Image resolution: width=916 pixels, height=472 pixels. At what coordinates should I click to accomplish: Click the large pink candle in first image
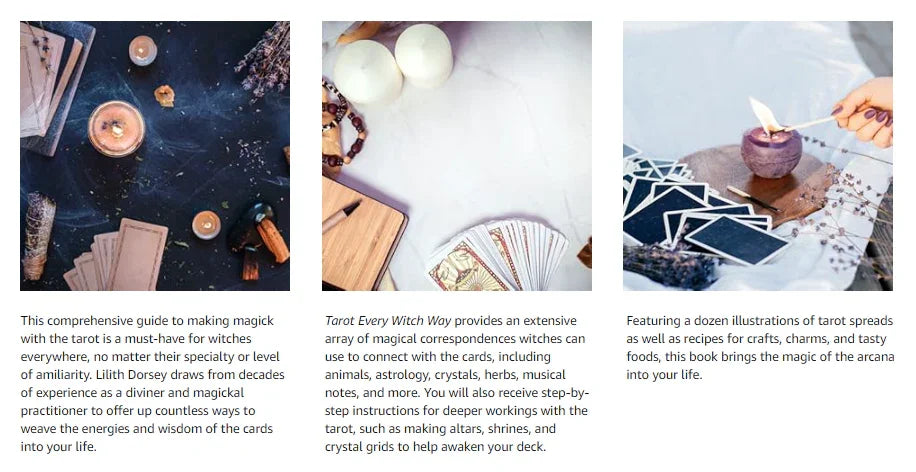coord(116,129)
